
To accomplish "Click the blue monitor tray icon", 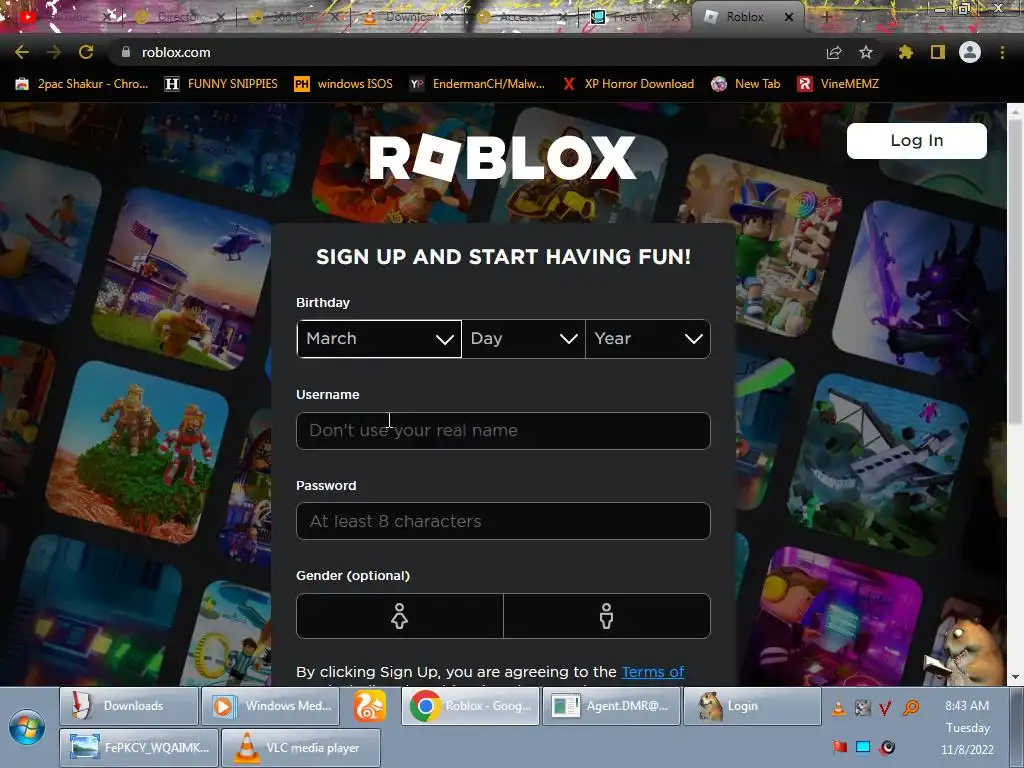I will [x=863, y=746].
